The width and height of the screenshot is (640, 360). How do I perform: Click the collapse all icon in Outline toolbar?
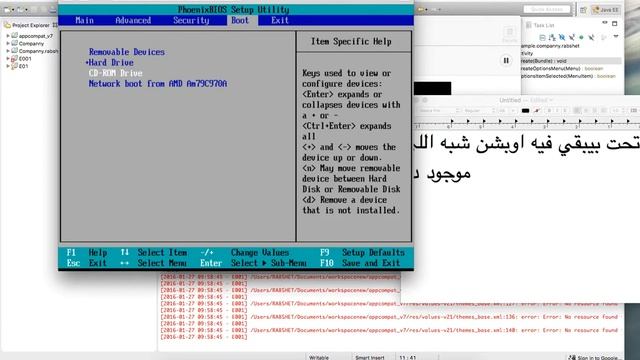[542, 38]
